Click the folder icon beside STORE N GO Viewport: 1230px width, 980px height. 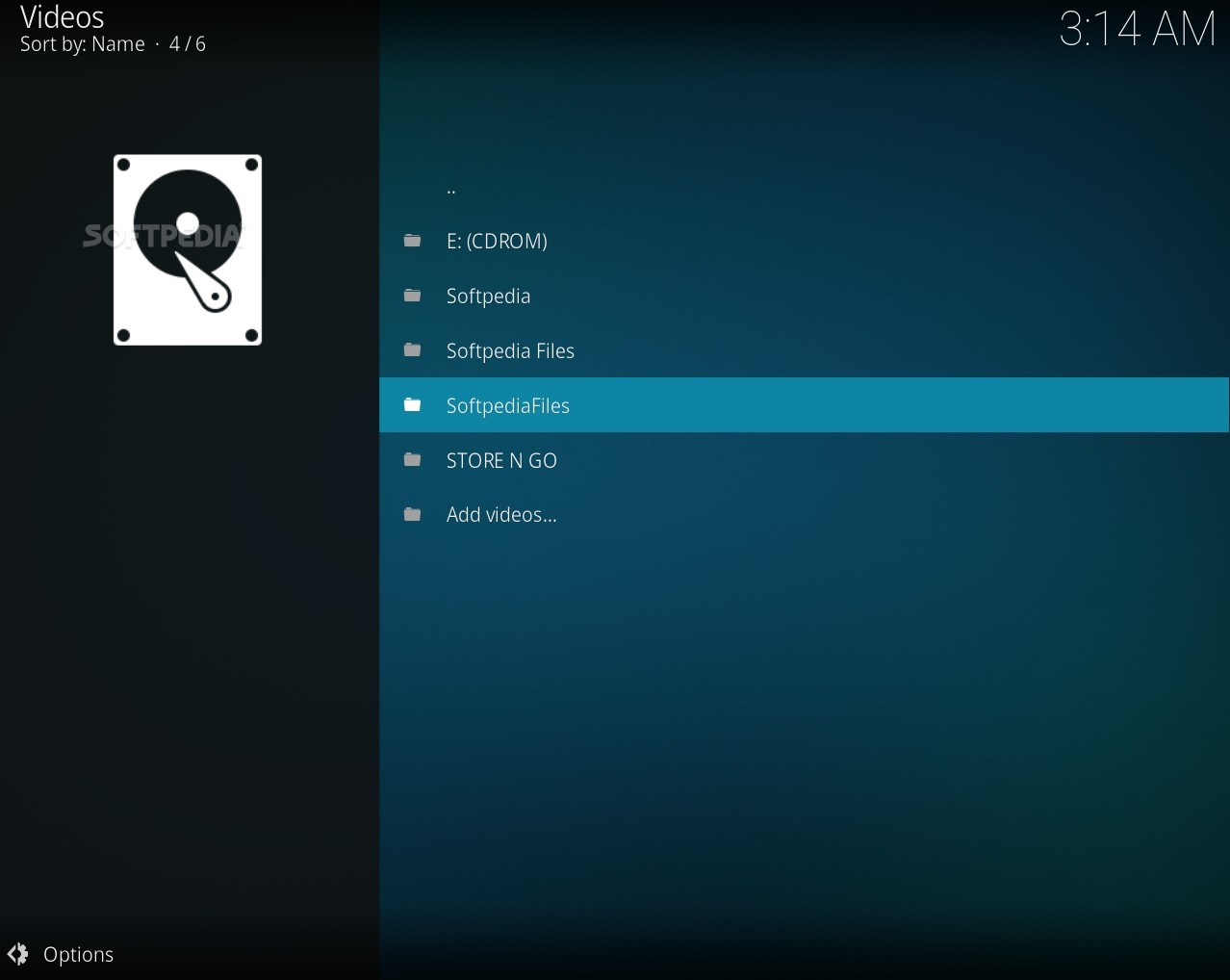pyautogui.click(x=412, y=460)
